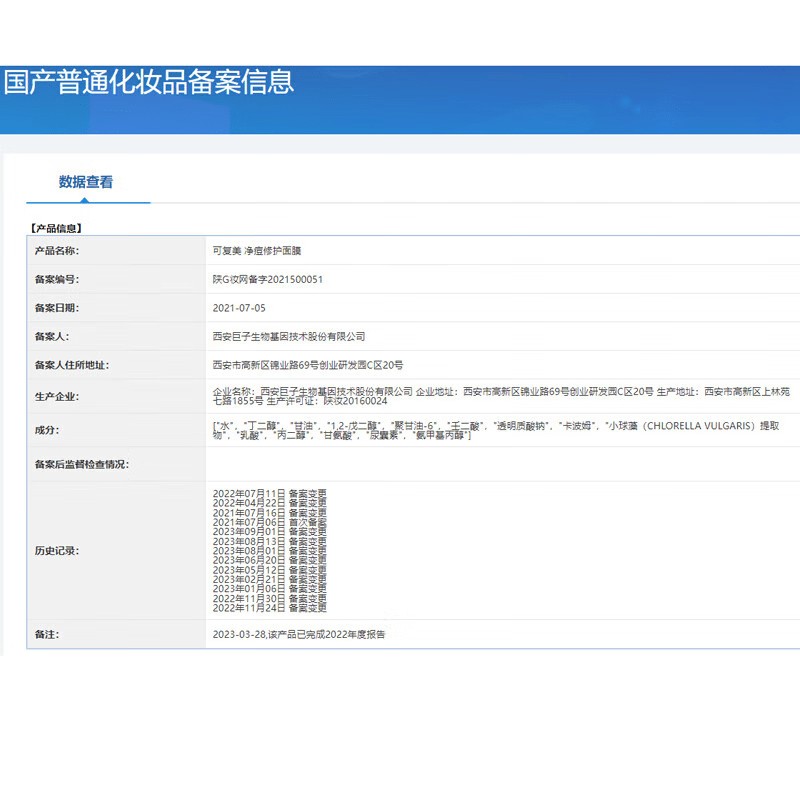Click the 国产普通化妆品备案信息 page title
The image size is (800, 800).
148,81
